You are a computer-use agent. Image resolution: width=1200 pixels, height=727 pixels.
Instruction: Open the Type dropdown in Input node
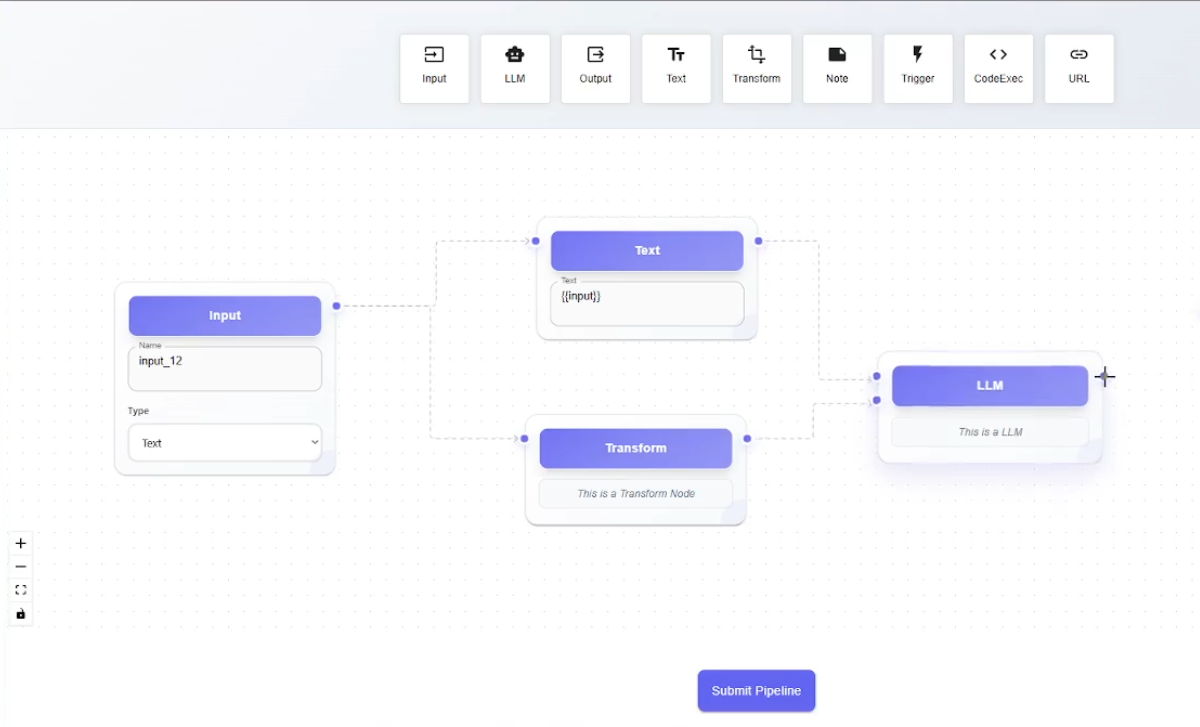(225, 443)
